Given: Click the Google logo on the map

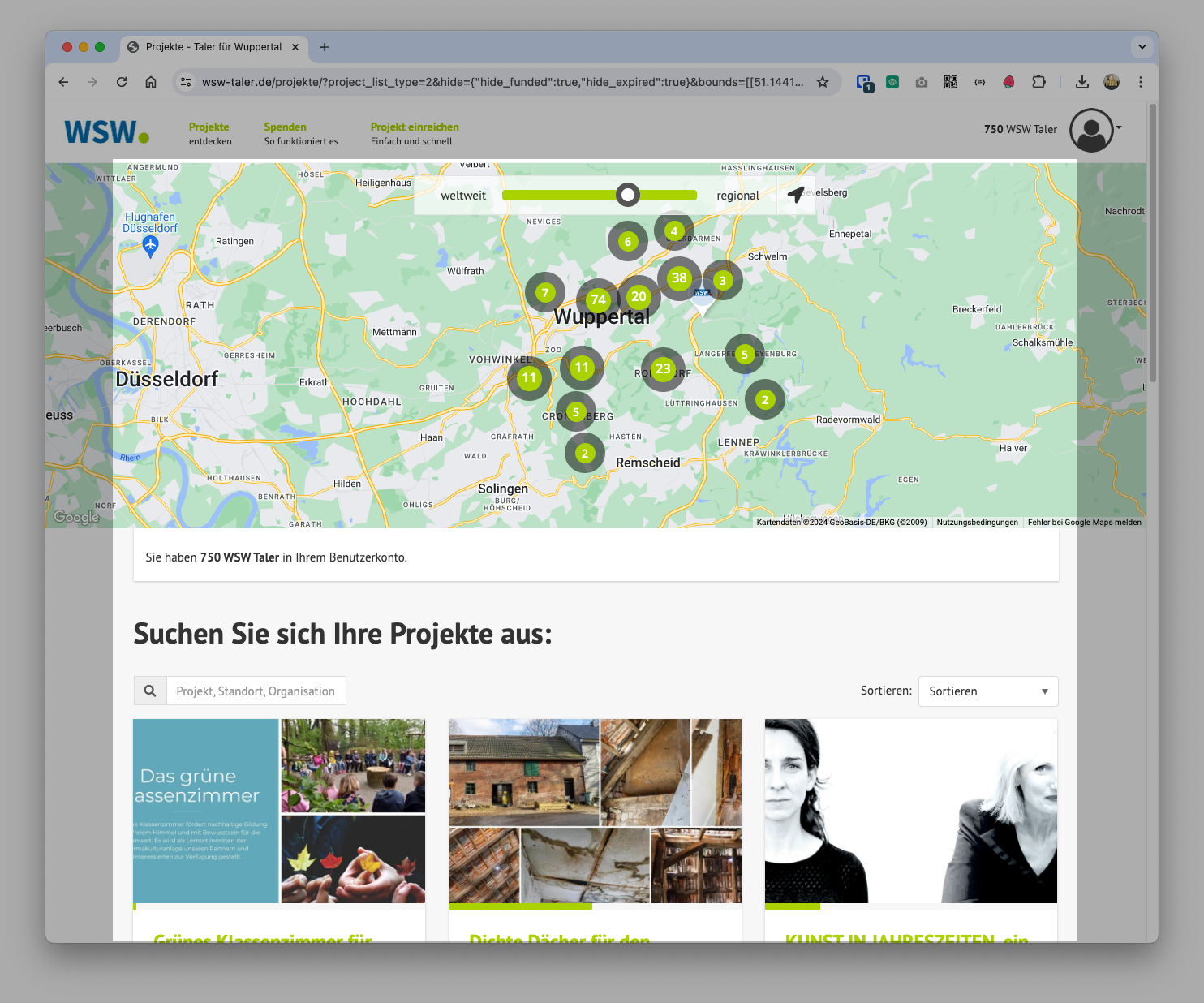Looking at the screenshot, I should (x=76, y=517).
